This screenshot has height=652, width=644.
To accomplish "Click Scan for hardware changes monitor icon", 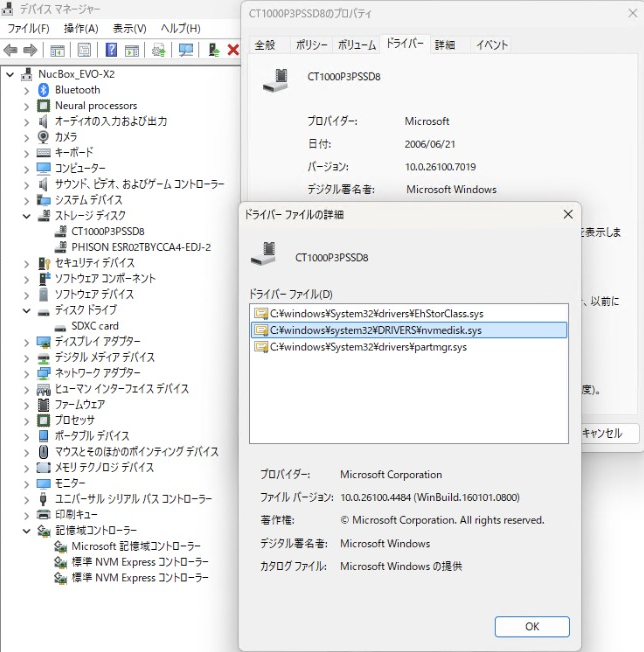I will 186,50.
